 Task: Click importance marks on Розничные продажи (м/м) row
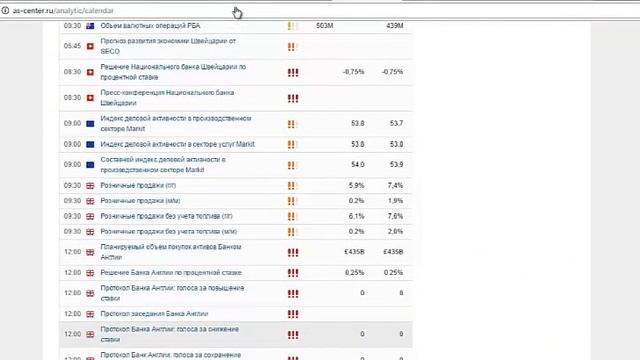292,201
